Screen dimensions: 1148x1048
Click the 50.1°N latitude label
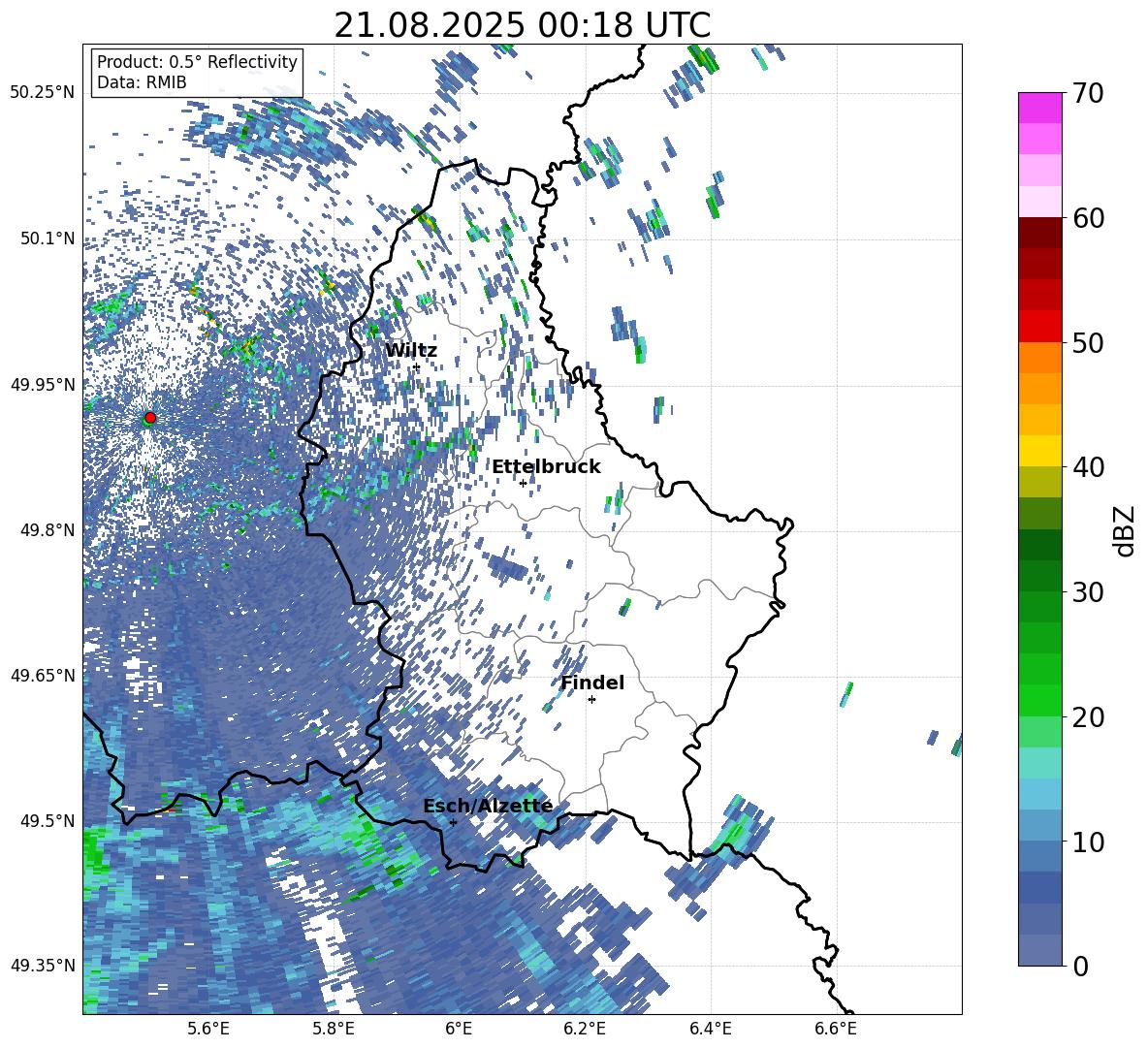coord(48,238)
